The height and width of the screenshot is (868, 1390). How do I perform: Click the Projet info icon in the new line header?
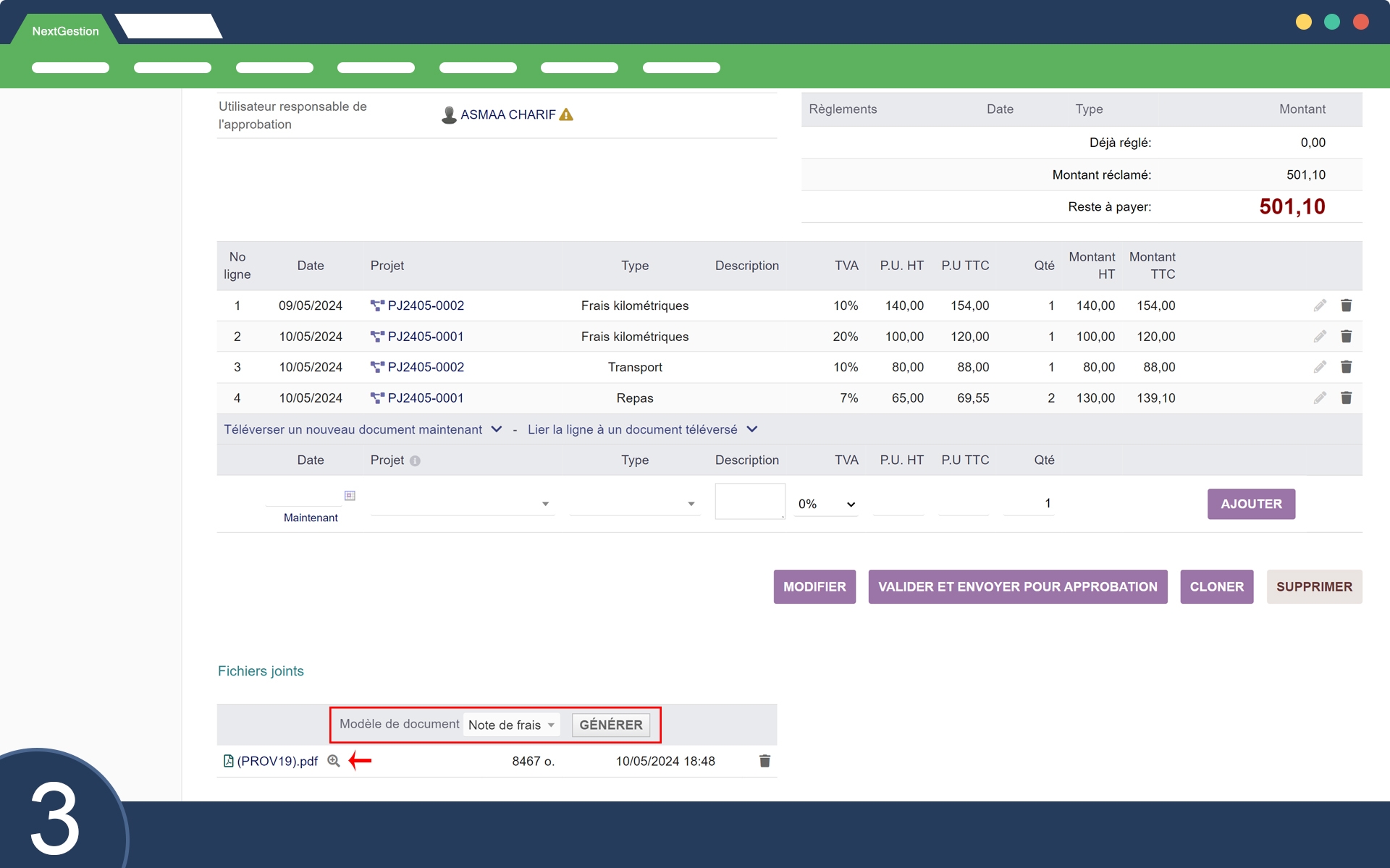(x=415, y=460)
